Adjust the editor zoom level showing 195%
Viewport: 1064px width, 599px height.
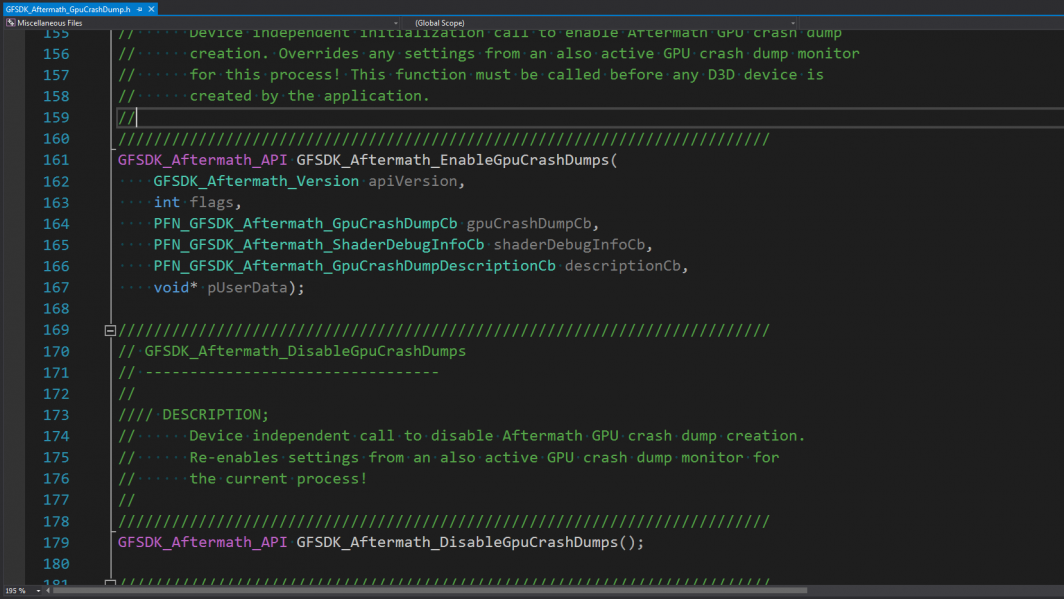15,590
